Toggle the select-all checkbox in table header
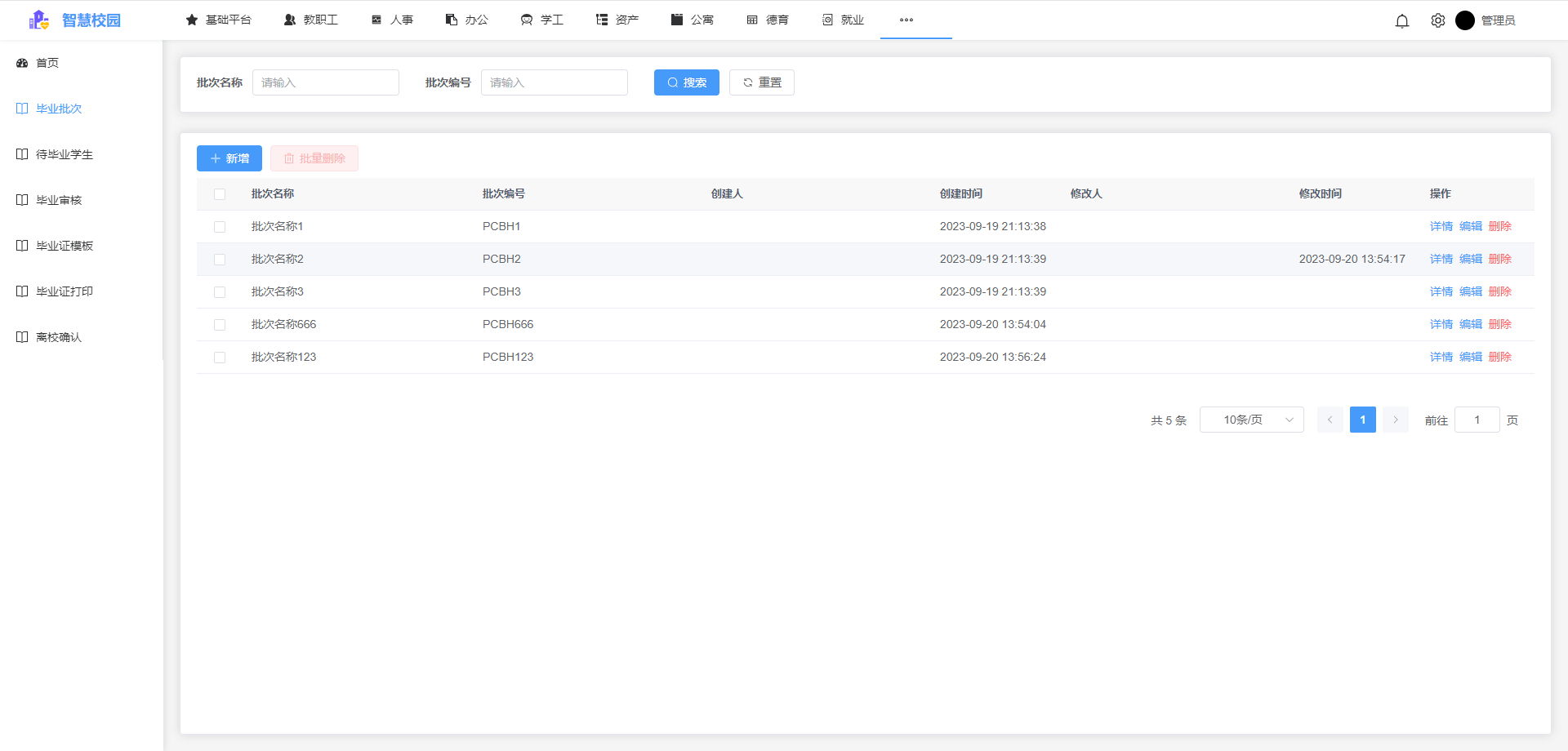Screen dimensions: 1568x751 coord(220,194)
